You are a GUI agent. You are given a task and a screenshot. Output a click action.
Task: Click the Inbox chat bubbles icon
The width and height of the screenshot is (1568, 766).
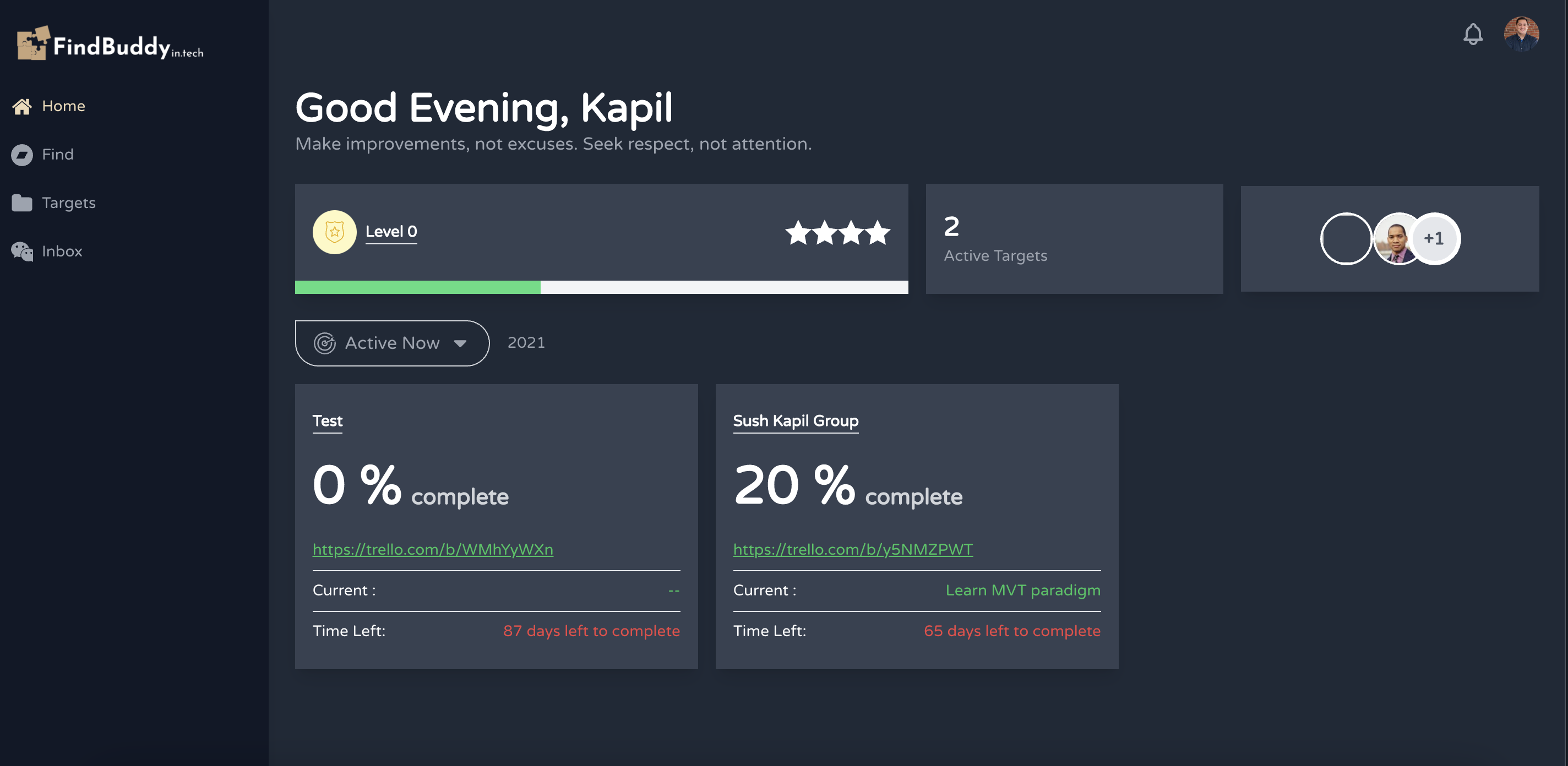click(22, 251)
